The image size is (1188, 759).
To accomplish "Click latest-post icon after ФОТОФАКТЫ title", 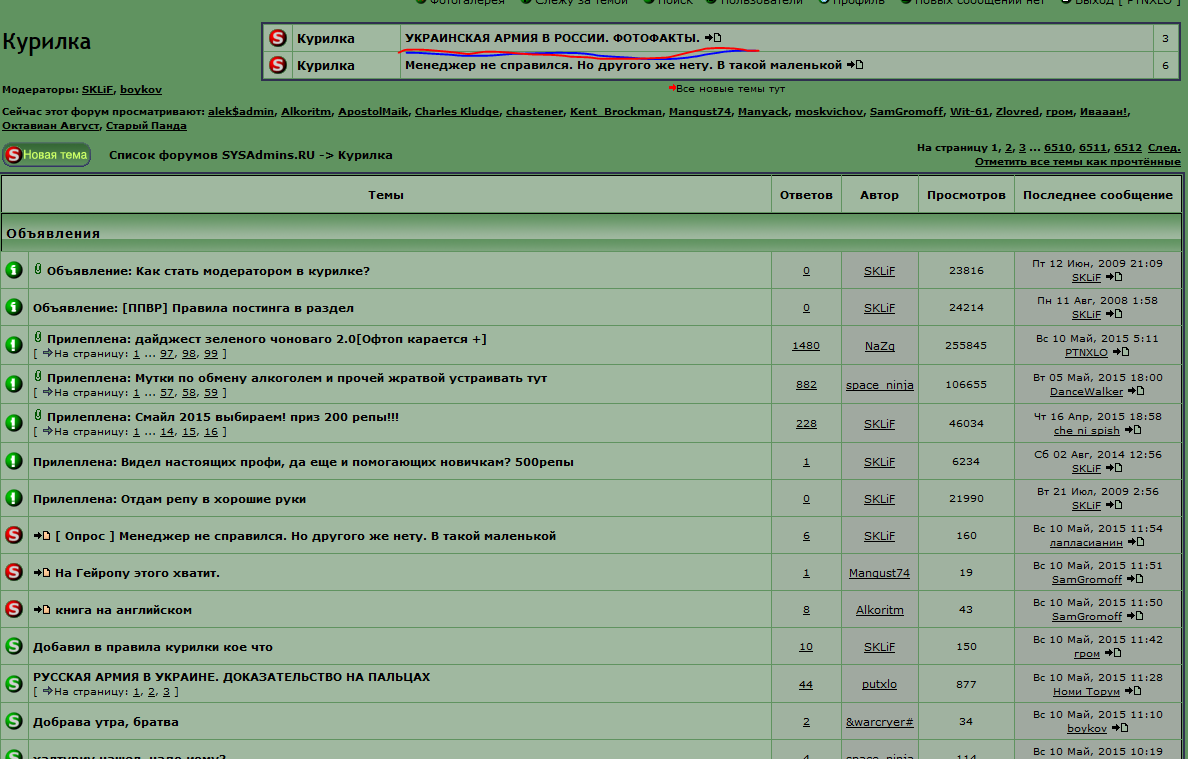I will 713,38.
